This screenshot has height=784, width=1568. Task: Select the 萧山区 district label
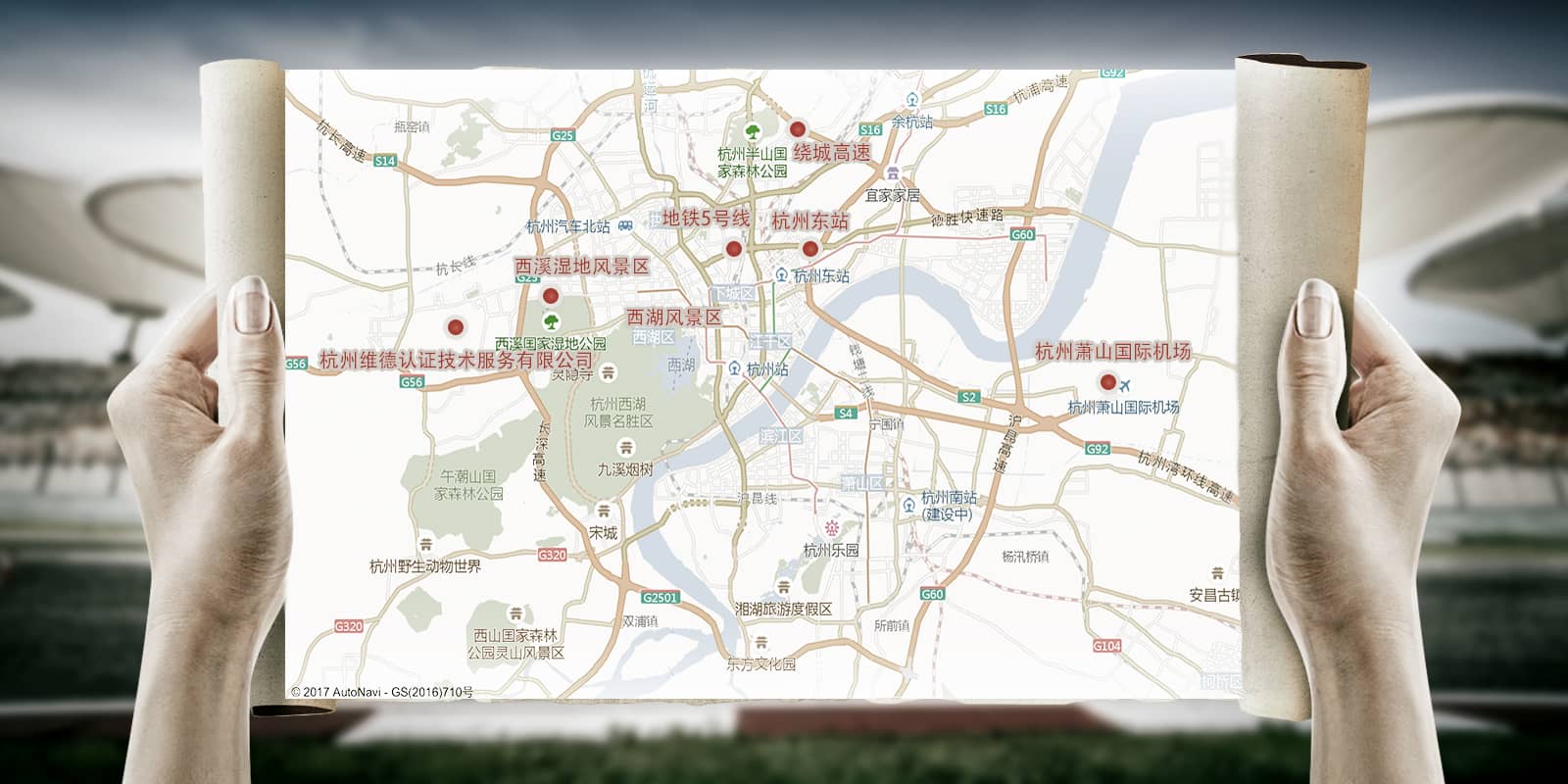[862, 483]
